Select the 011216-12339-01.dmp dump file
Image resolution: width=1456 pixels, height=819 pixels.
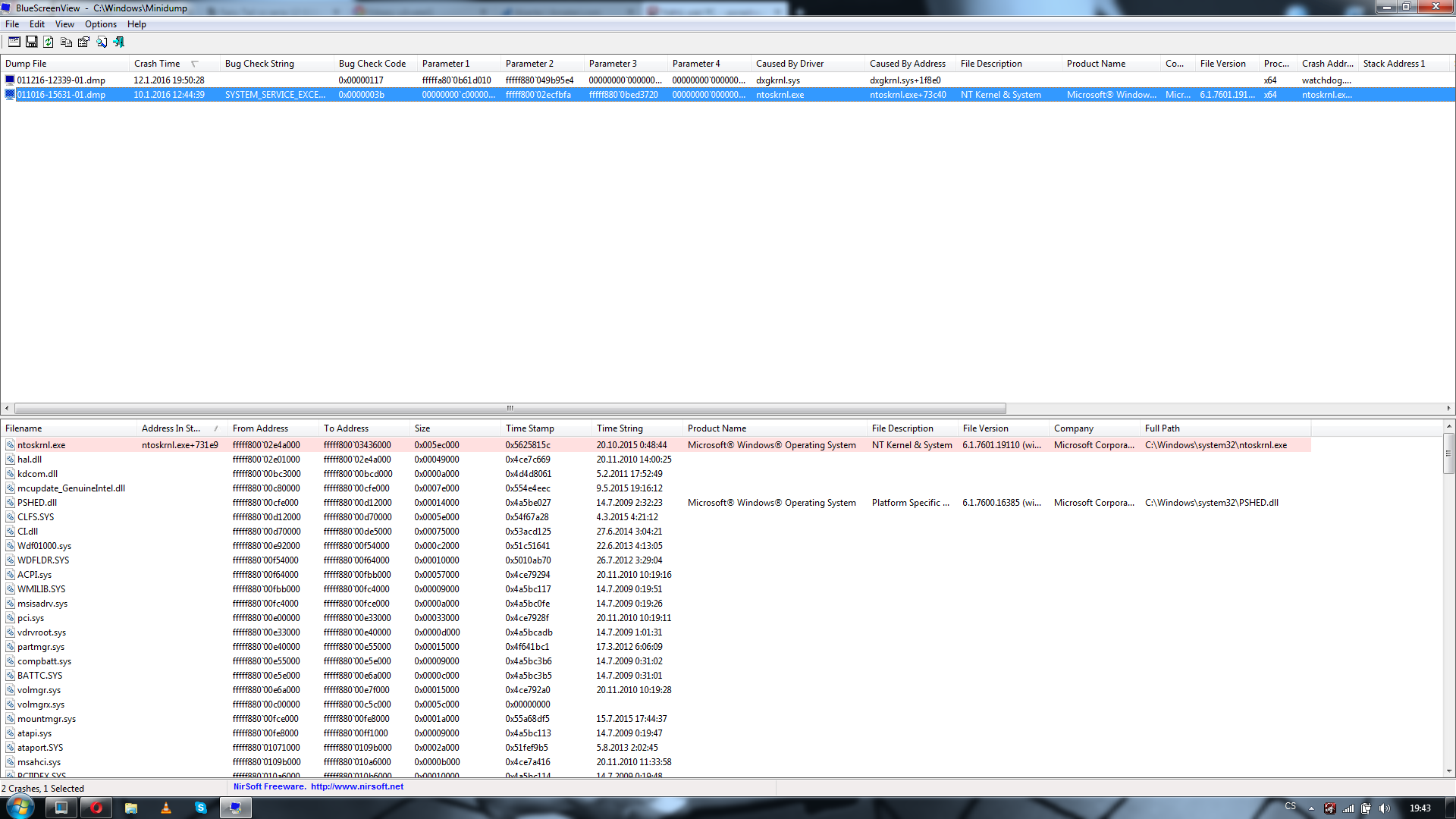click(61, 80)
